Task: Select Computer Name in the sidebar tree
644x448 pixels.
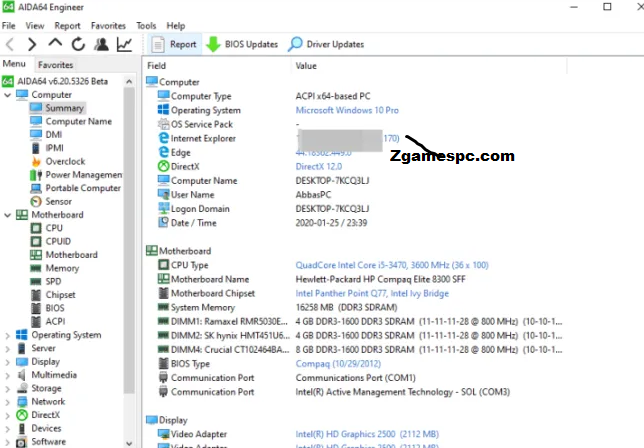Action: [71, 122]
